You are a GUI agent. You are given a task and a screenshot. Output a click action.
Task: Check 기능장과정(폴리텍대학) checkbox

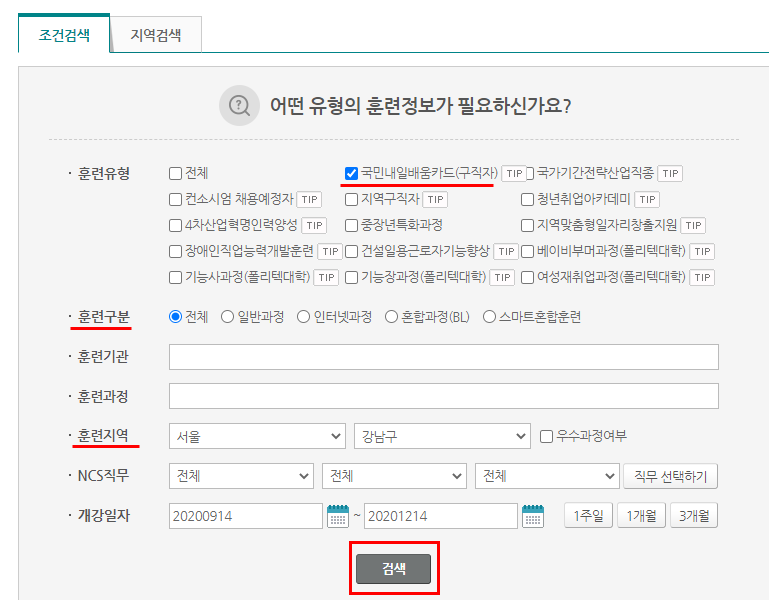[351, 277]
